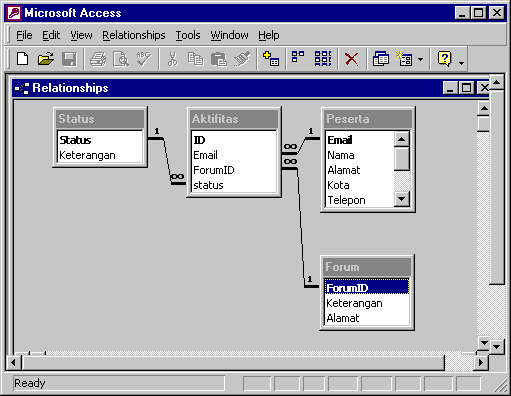Click Relationships pane vertical scroll up arrow
The height and width of the screenshot is (396, 511).
click(484, 108)
